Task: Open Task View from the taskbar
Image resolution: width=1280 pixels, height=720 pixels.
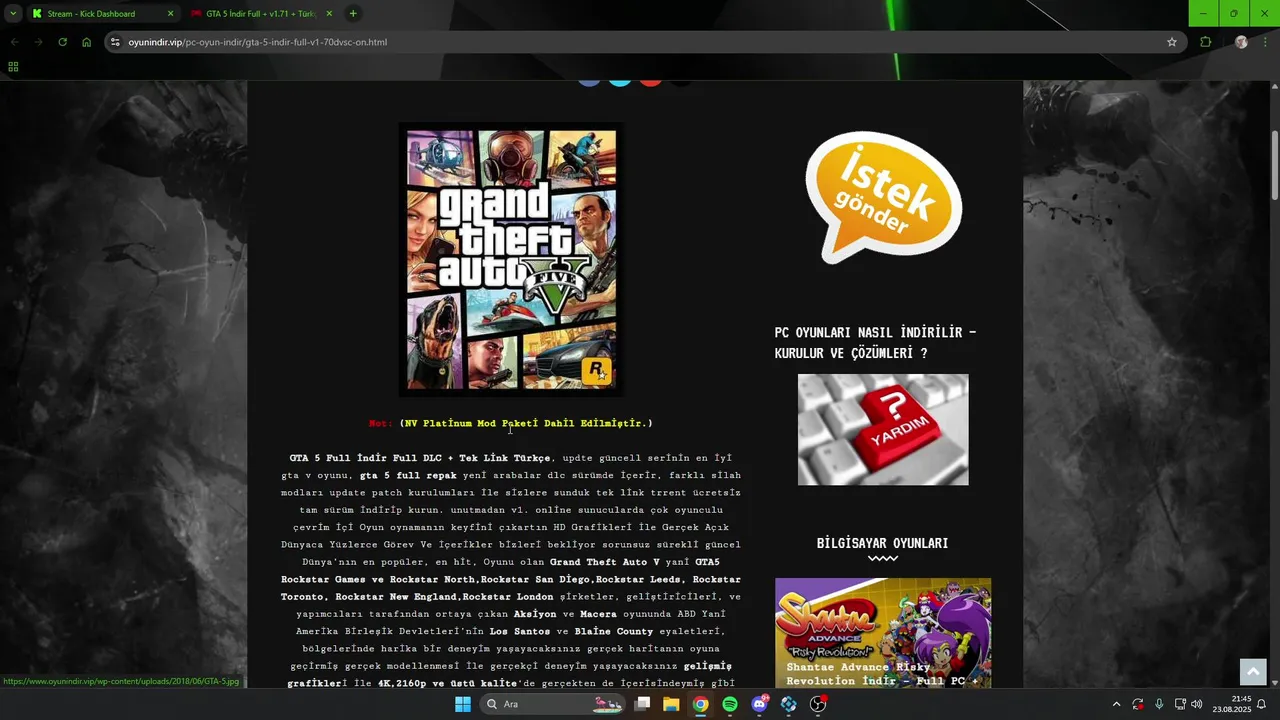Action: [x=643, y=704]
